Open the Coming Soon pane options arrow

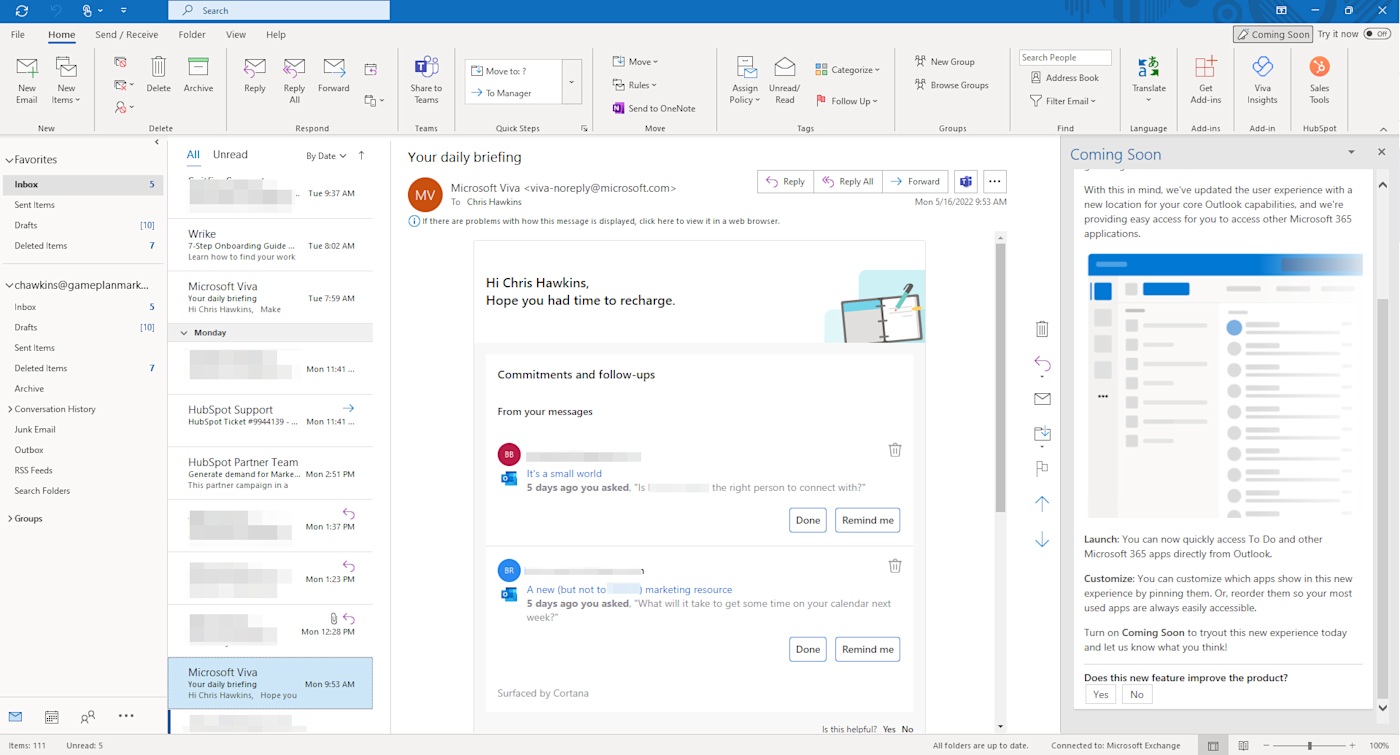1351,152
